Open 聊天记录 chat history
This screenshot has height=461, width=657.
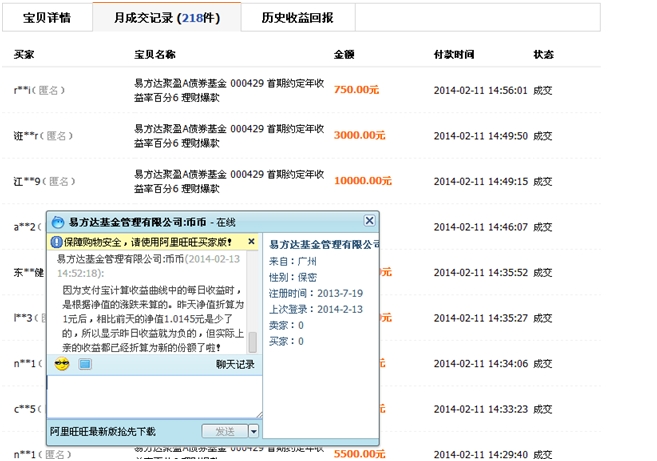pyautogui.click(x=235, y=364)
